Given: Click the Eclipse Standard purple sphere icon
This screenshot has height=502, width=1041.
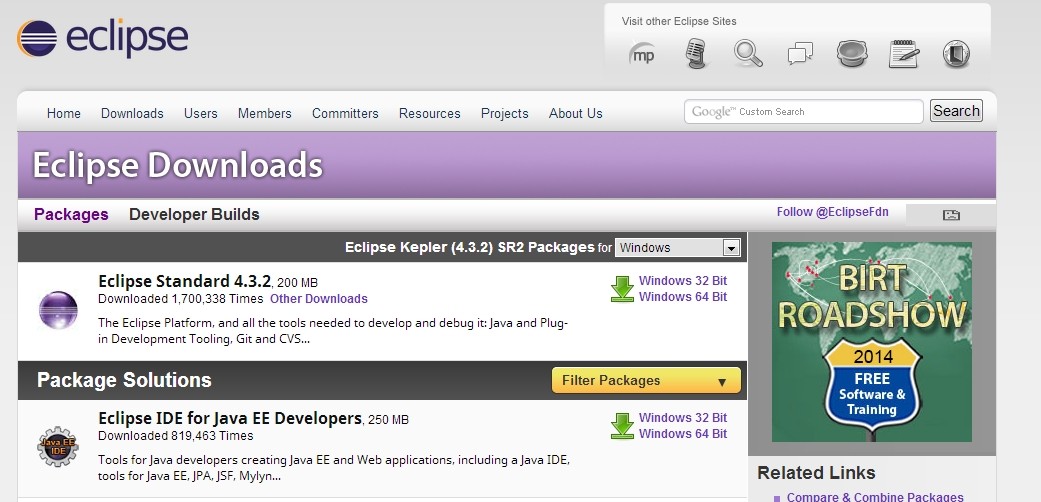Looking at the screenshot, I should [x=58, y=310].
